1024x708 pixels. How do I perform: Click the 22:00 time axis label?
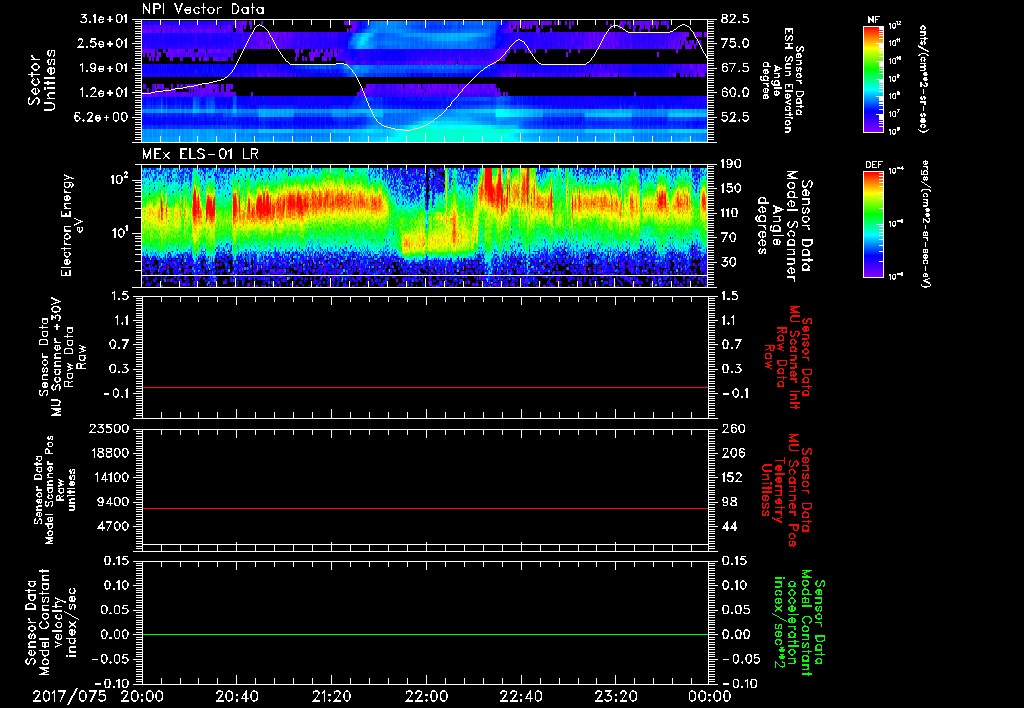(x=426, y=696)
